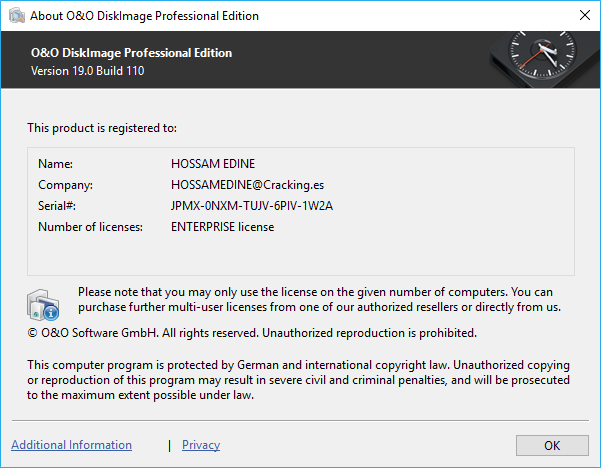Click the 'Company:' field label
Image resolution: width=601 pixels, height=468 pixels.
[x=65, y=185]
